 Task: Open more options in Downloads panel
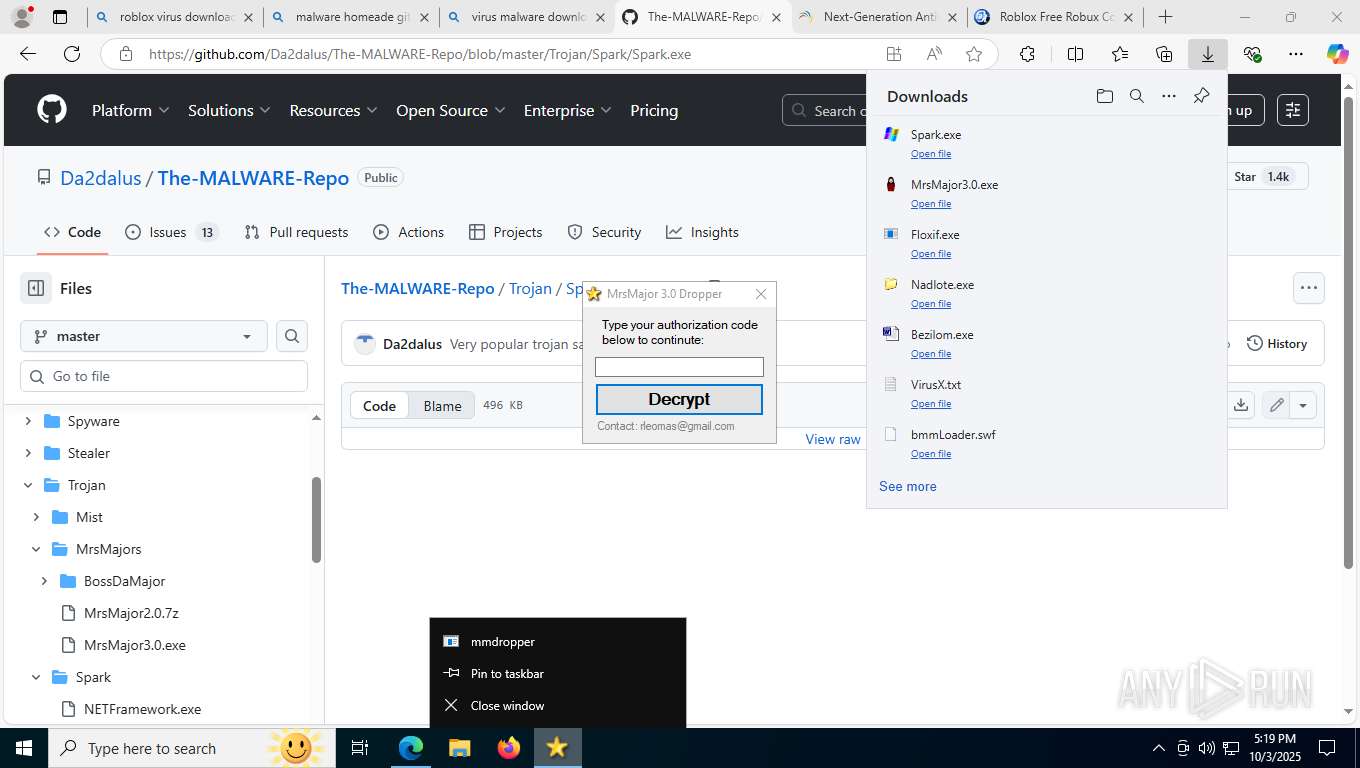tap(1168, 96)
